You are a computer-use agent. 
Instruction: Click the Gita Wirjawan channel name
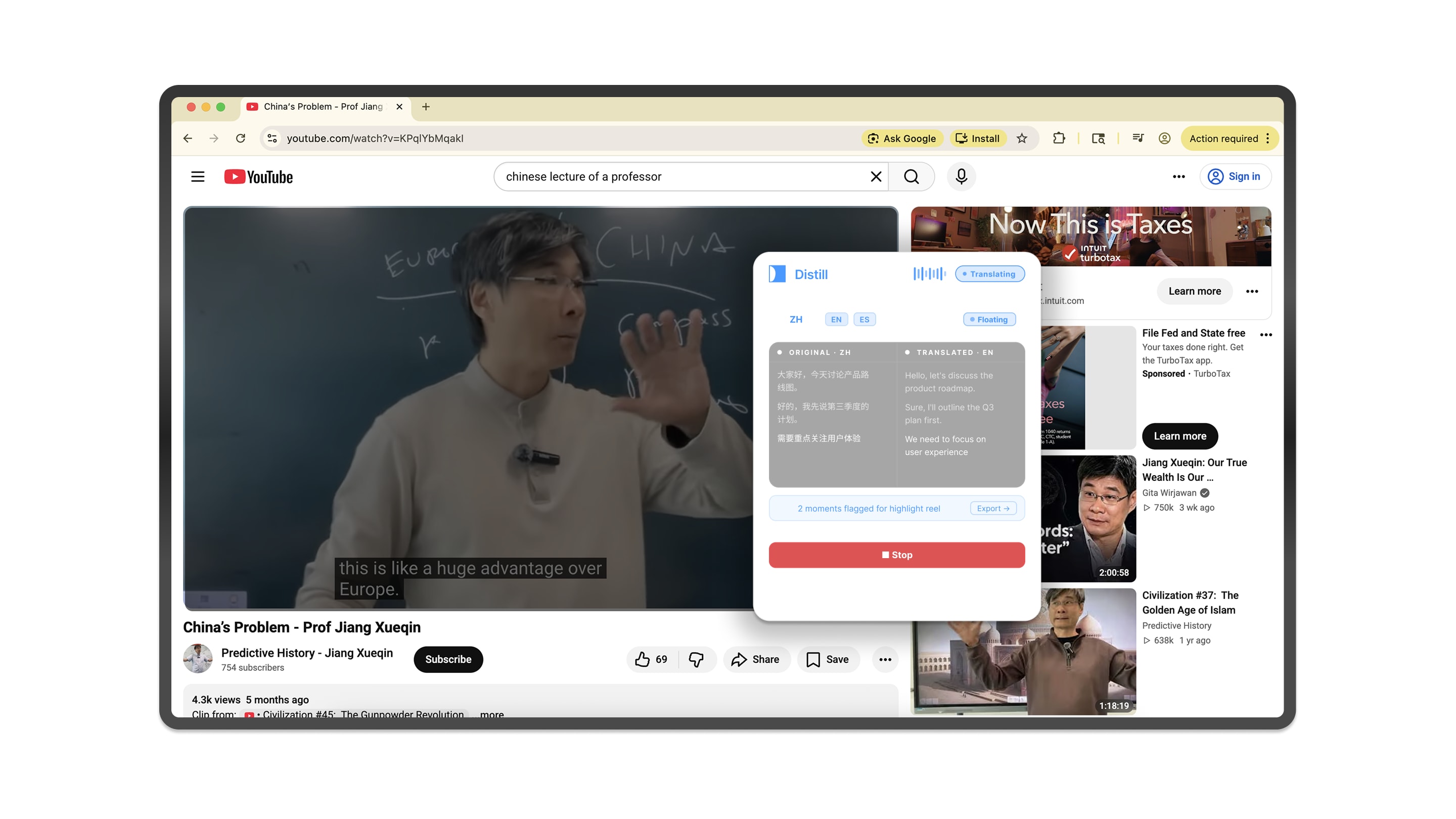click(x=1169, y=493)
